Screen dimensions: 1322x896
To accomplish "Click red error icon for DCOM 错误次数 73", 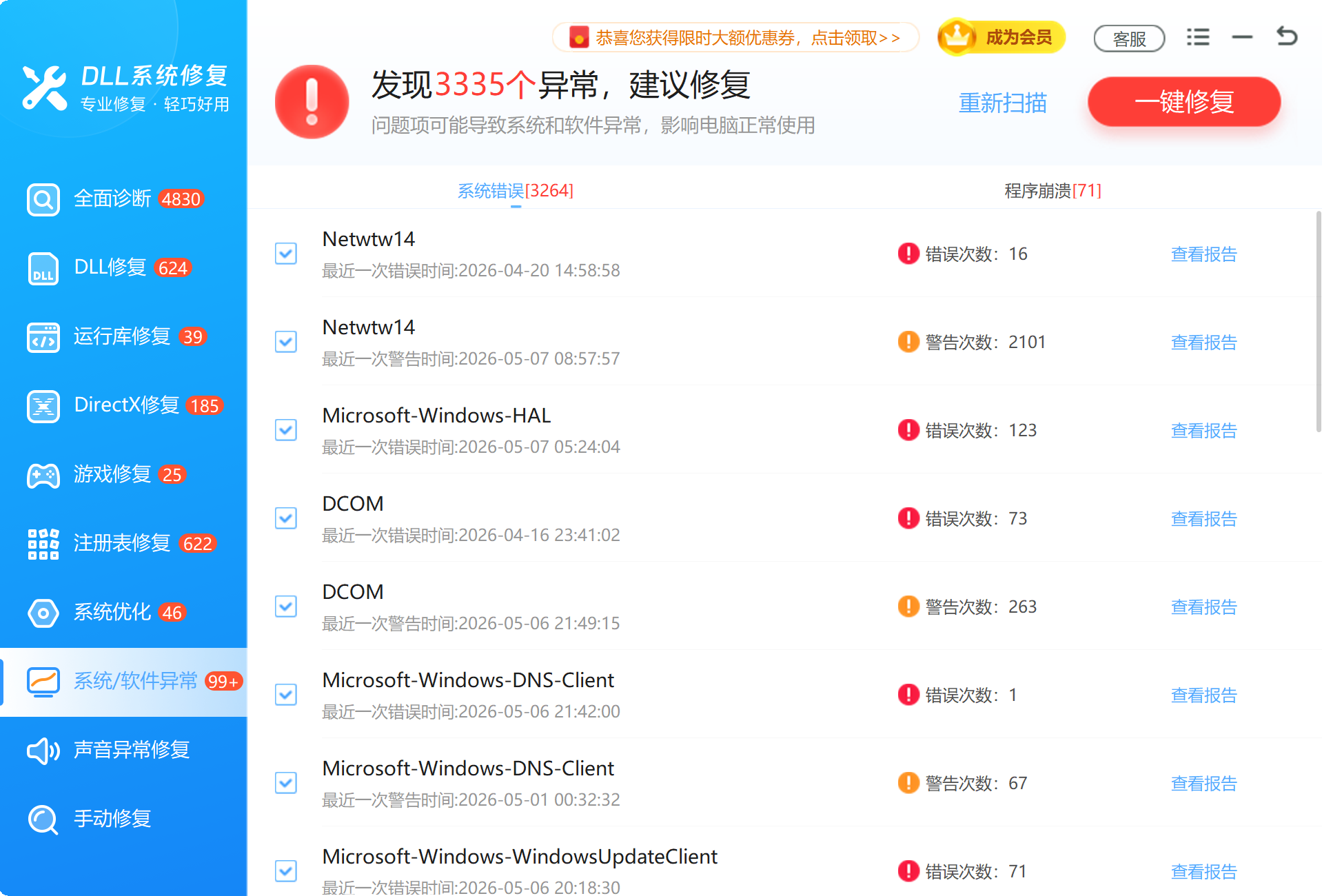I will pos(908,518).
